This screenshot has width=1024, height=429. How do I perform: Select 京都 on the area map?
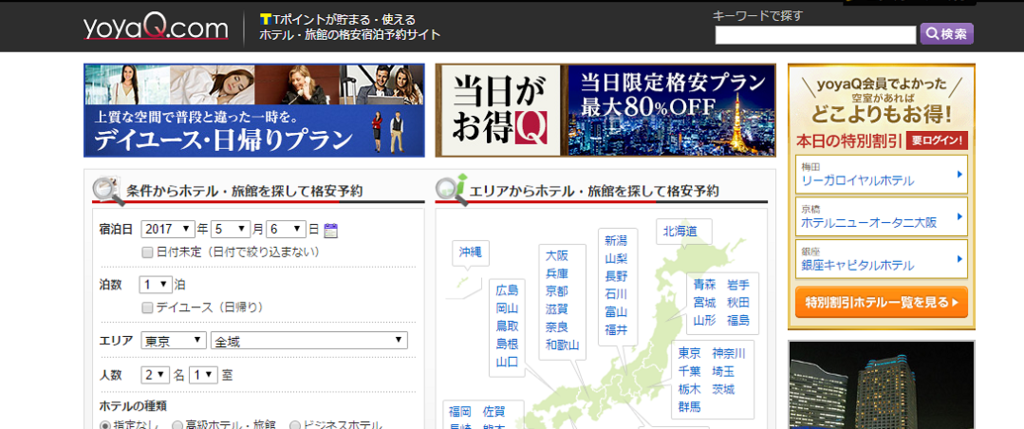tap(557, 291)
